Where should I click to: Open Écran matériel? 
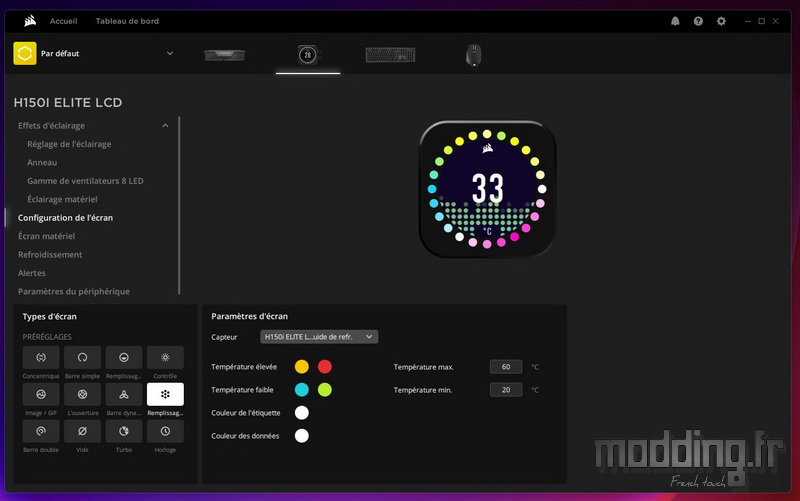(x=46, y=236)
